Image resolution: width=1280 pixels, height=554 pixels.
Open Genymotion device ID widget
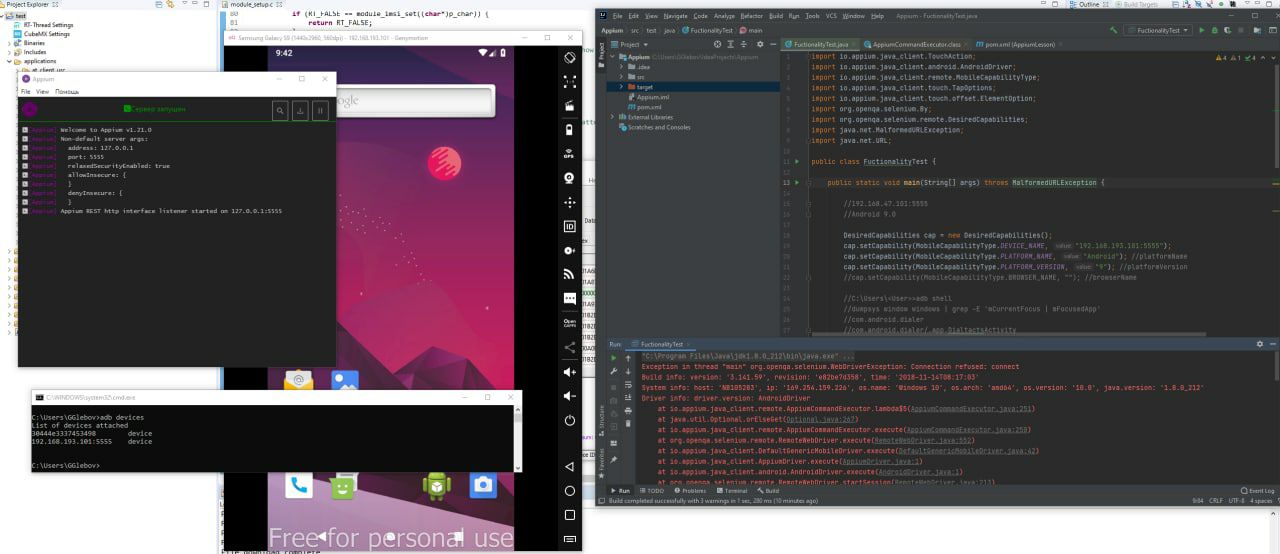(x=569, y=226)
